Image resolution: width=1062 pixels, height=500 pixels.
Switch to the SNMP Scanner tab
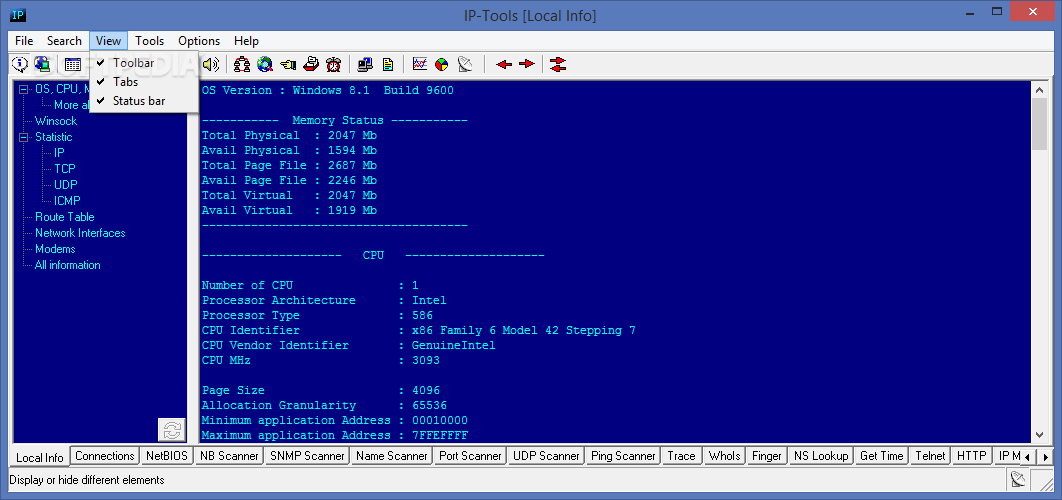point(307,456)
